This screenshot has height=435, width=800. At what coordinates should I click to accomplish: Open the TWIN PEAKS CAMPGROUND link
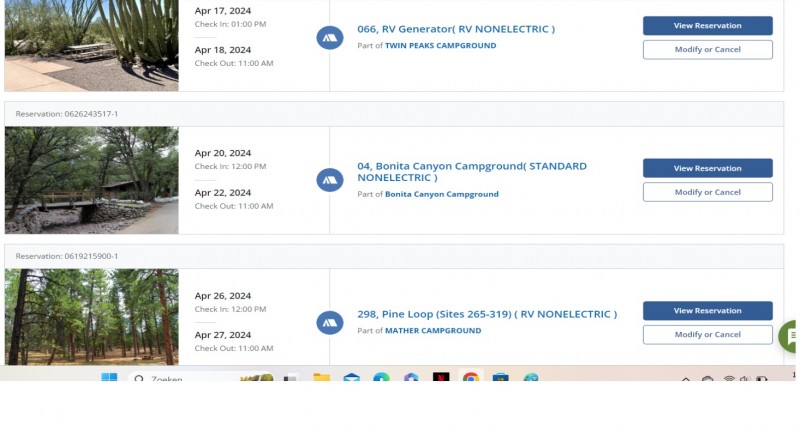440,46
